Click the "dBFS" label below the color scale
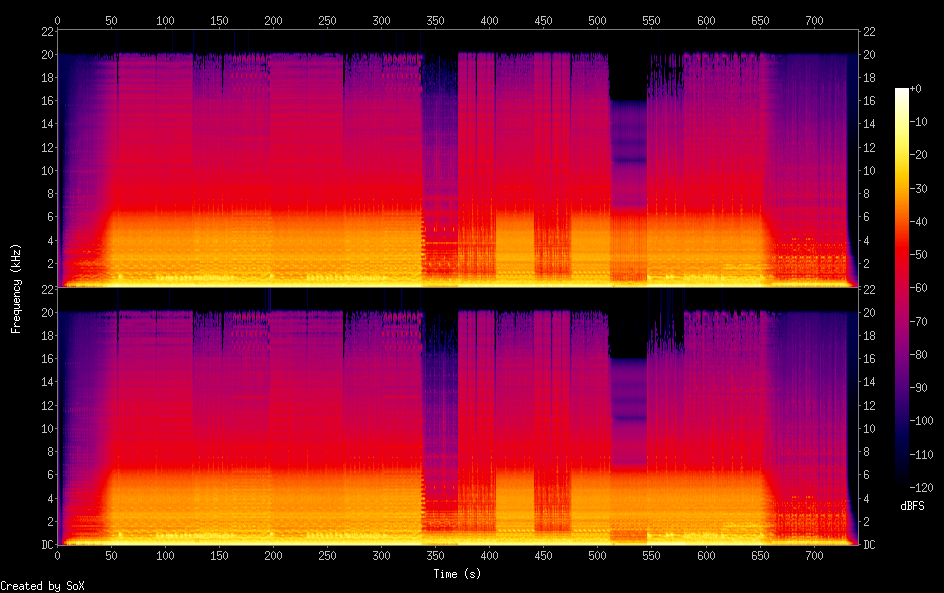The width and height of the screenshot is (944, 593). pyautogui.click(x=912, y=506)
